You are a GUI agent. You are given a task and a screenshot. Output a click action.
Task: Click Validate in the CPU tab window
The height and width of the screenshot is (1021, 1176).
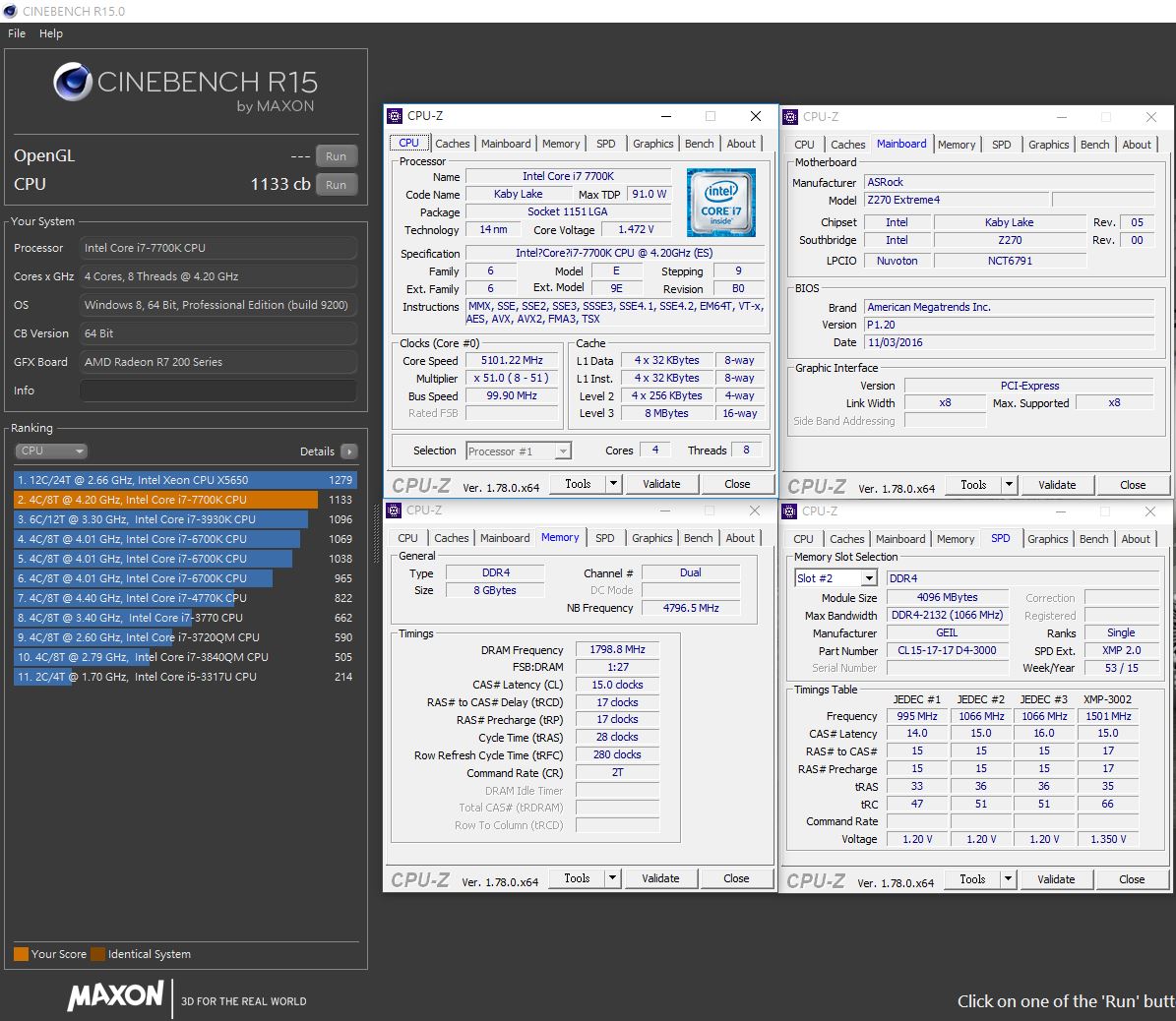[x=661, y=484]
